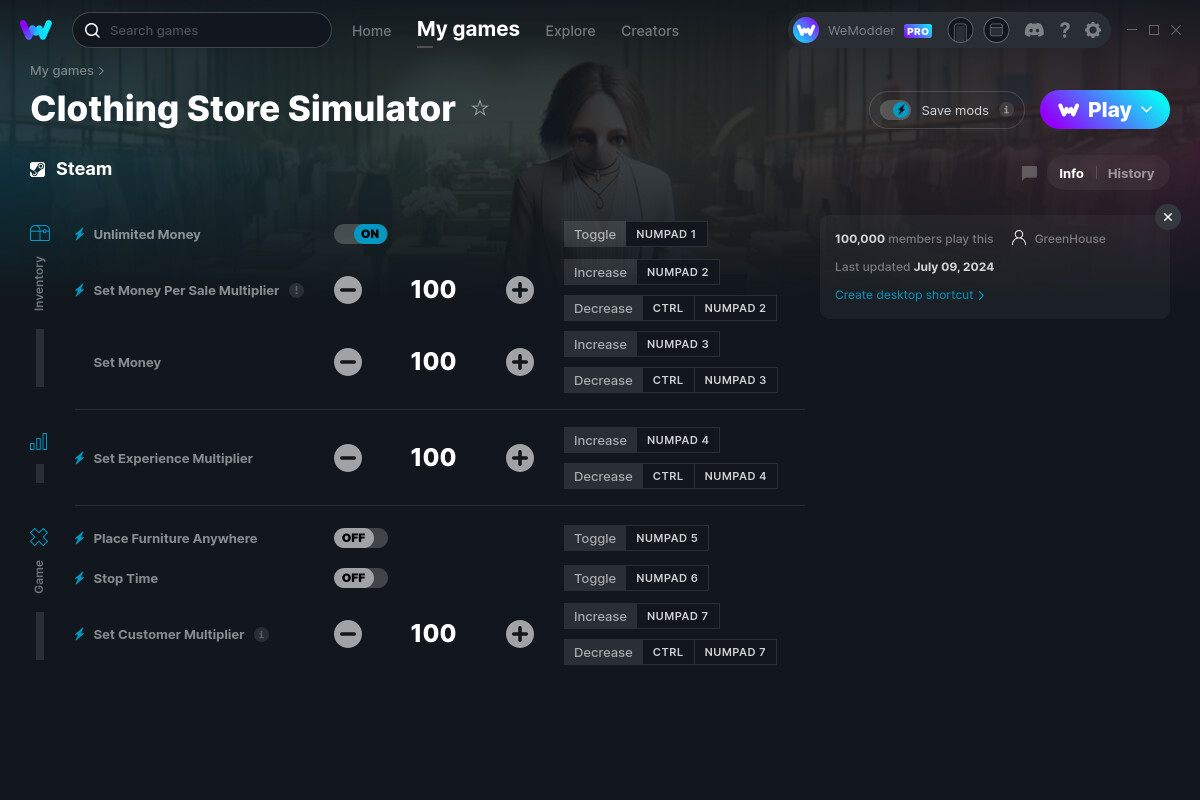Select the stats bar-chart sidebar icon
The width and height of the screenshot is (1200, 800).
pyautogui.click(x=39, y=440)
